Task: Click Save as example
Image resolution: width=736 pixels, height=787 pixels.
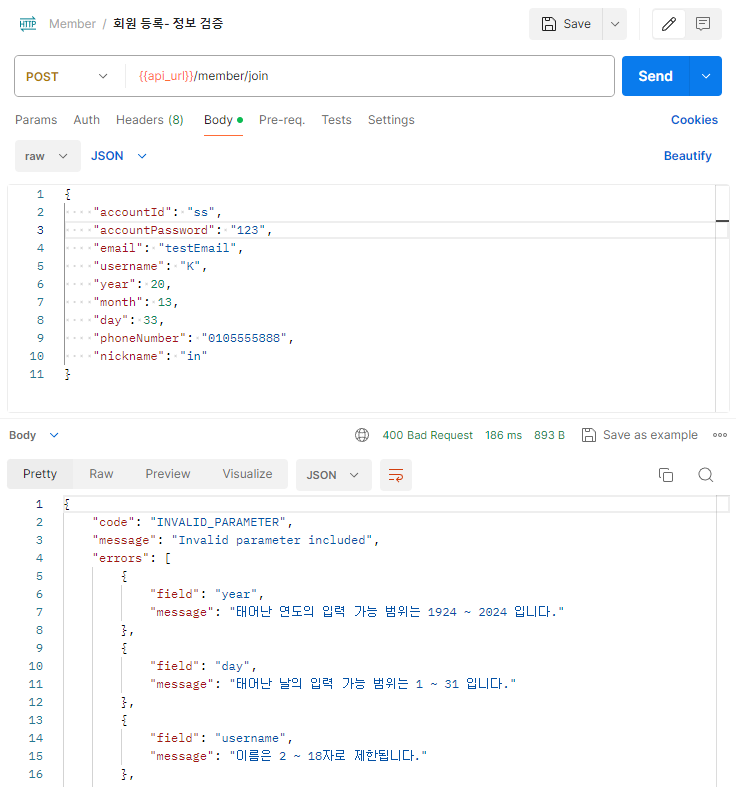Action: point(650,435)
